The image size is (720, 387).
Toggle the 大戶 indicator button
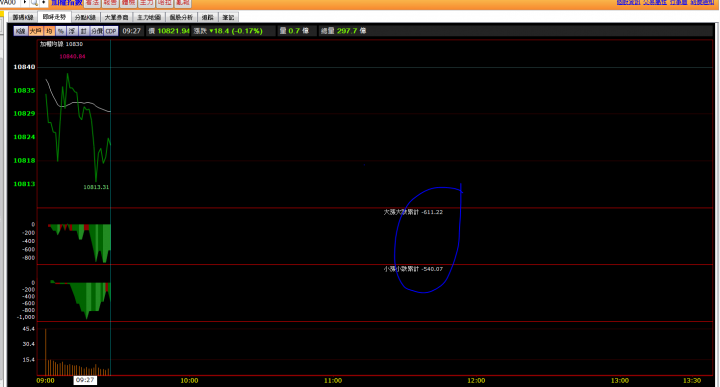[35, 31]
